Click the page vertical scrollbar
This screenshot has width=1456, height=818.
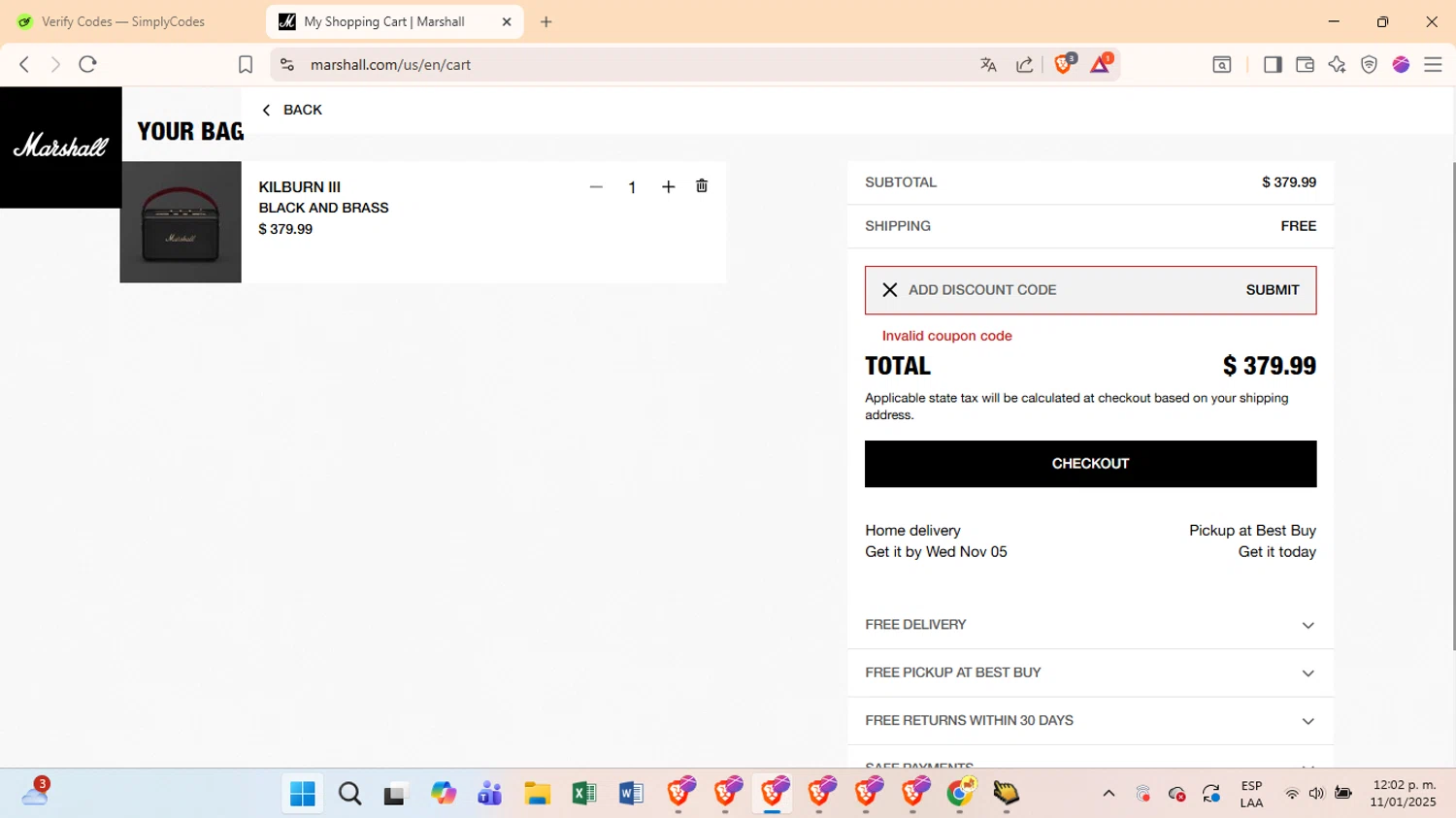click(x=1452, y=408)
